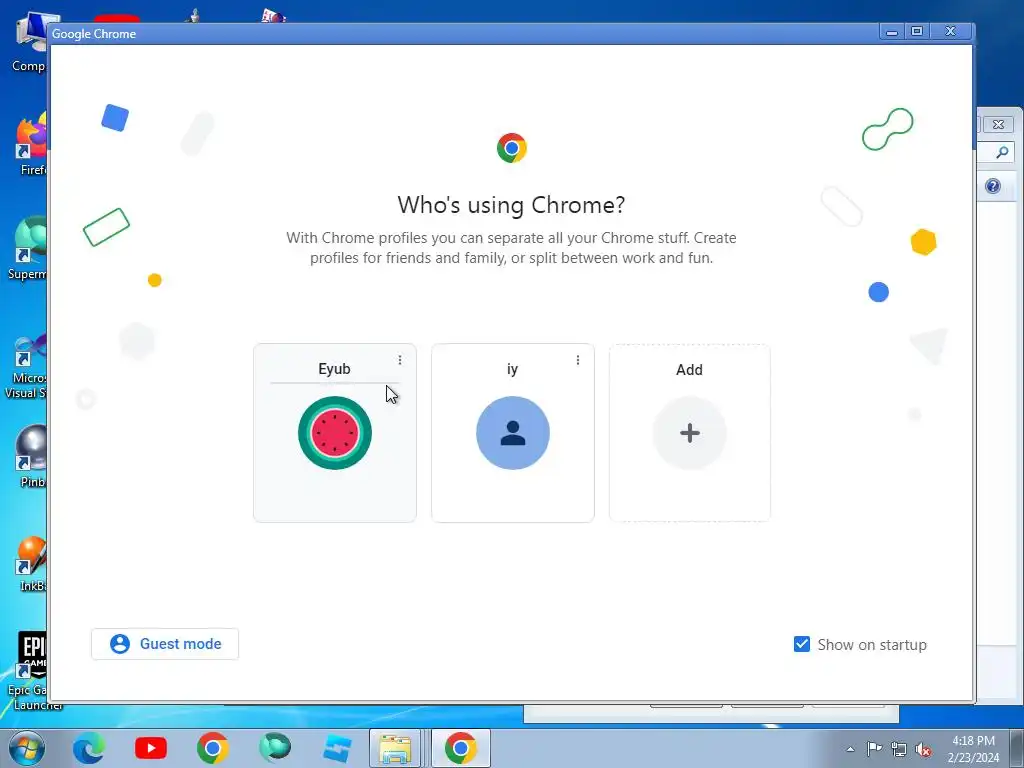
Task: Open the Supermium desktop shortcut
Action: [29, 249]
